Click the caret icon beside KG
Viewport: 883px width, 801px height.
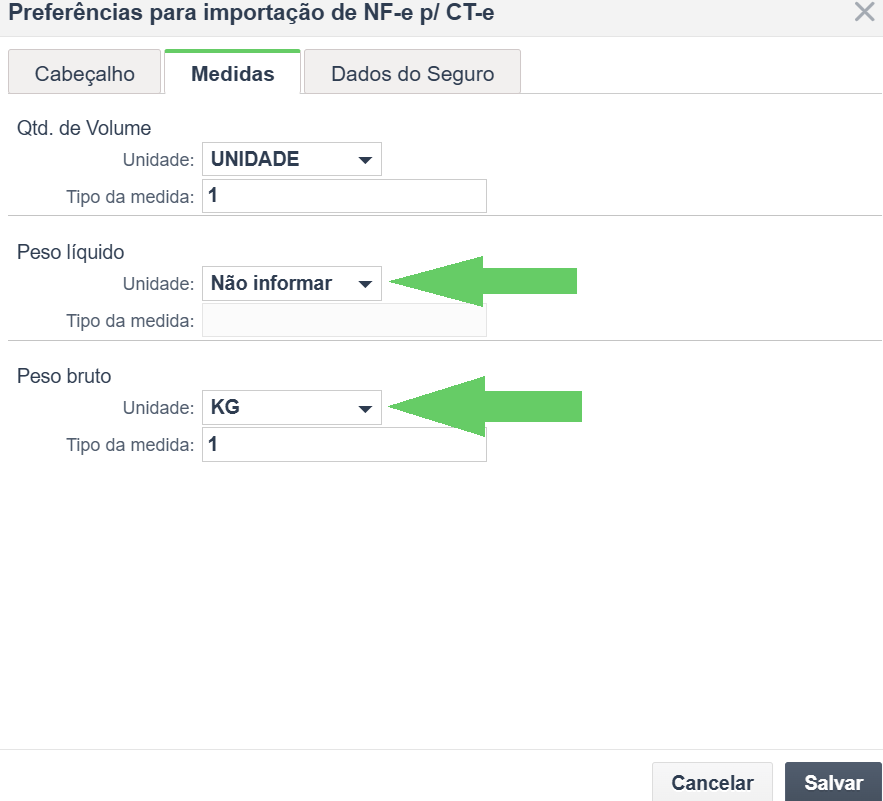365,408
